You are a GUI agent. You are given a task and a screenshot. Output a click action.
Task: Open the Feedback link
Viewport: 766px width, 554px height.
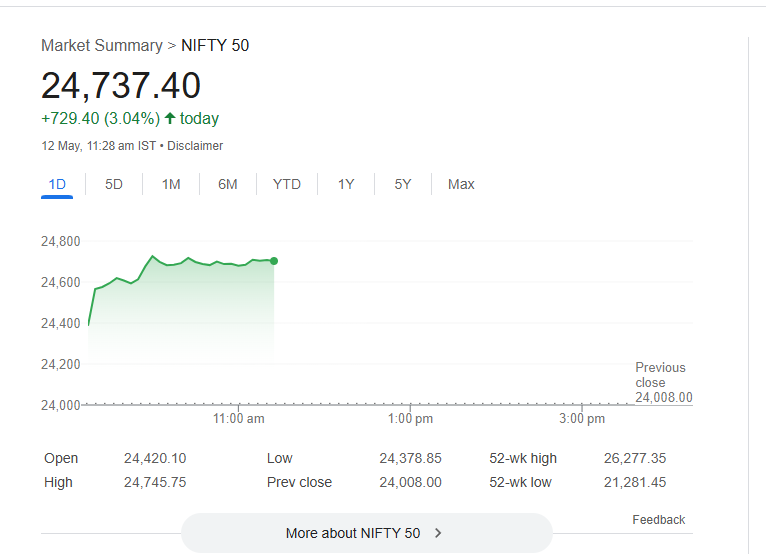pos(659,520)
